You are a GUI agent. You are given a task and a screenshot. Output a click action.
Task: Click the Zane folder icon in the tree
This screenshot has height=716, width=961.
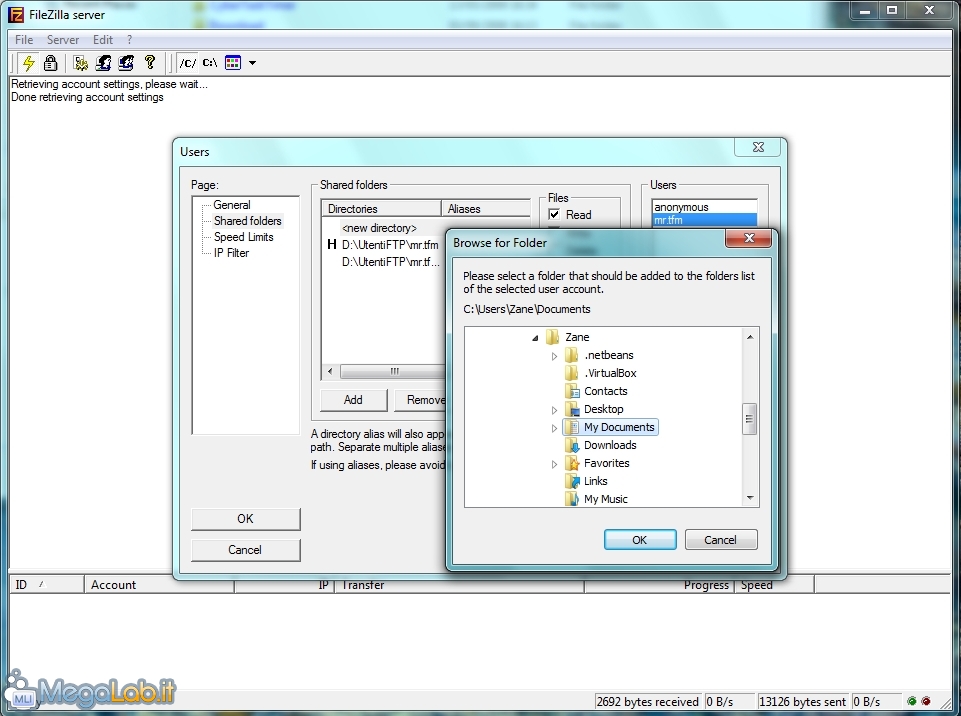click(x=552, y=337)
